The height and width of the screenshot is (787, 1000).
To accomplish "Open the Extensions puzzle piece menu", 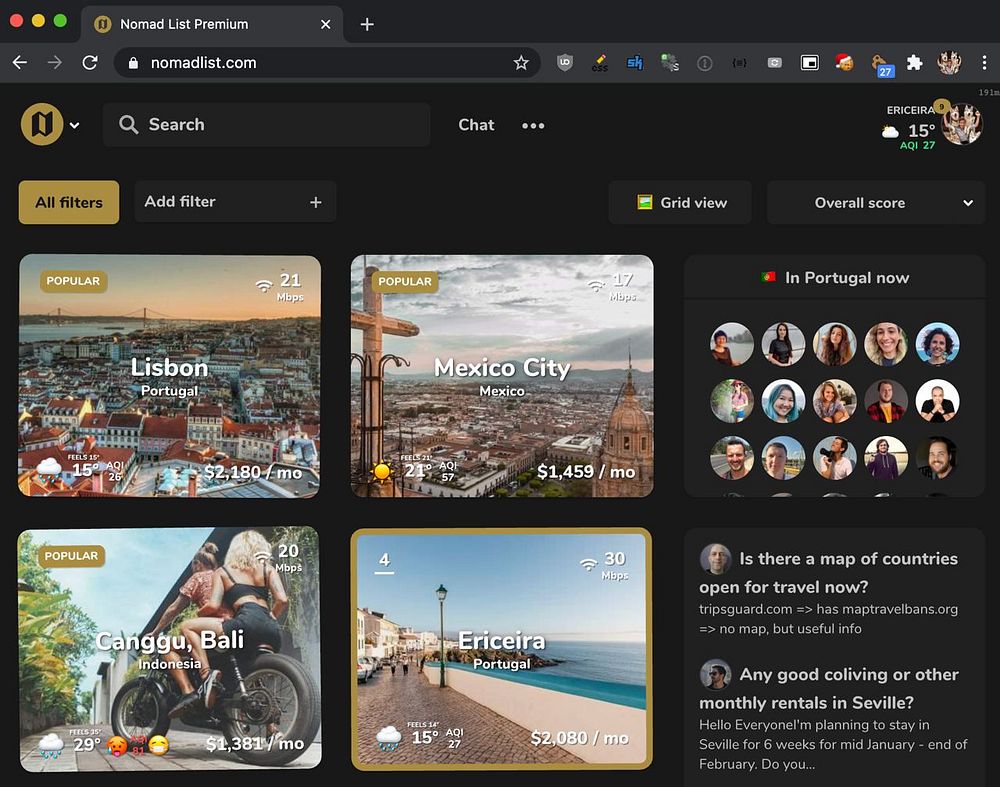I will pos(915,63).
